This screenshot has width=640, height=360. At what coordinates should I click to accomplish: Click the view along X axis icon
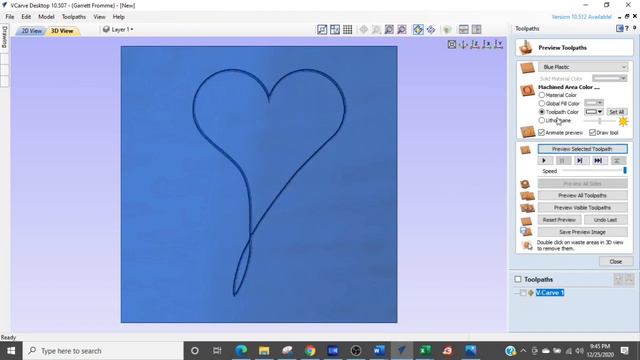[x=487, y=44]
